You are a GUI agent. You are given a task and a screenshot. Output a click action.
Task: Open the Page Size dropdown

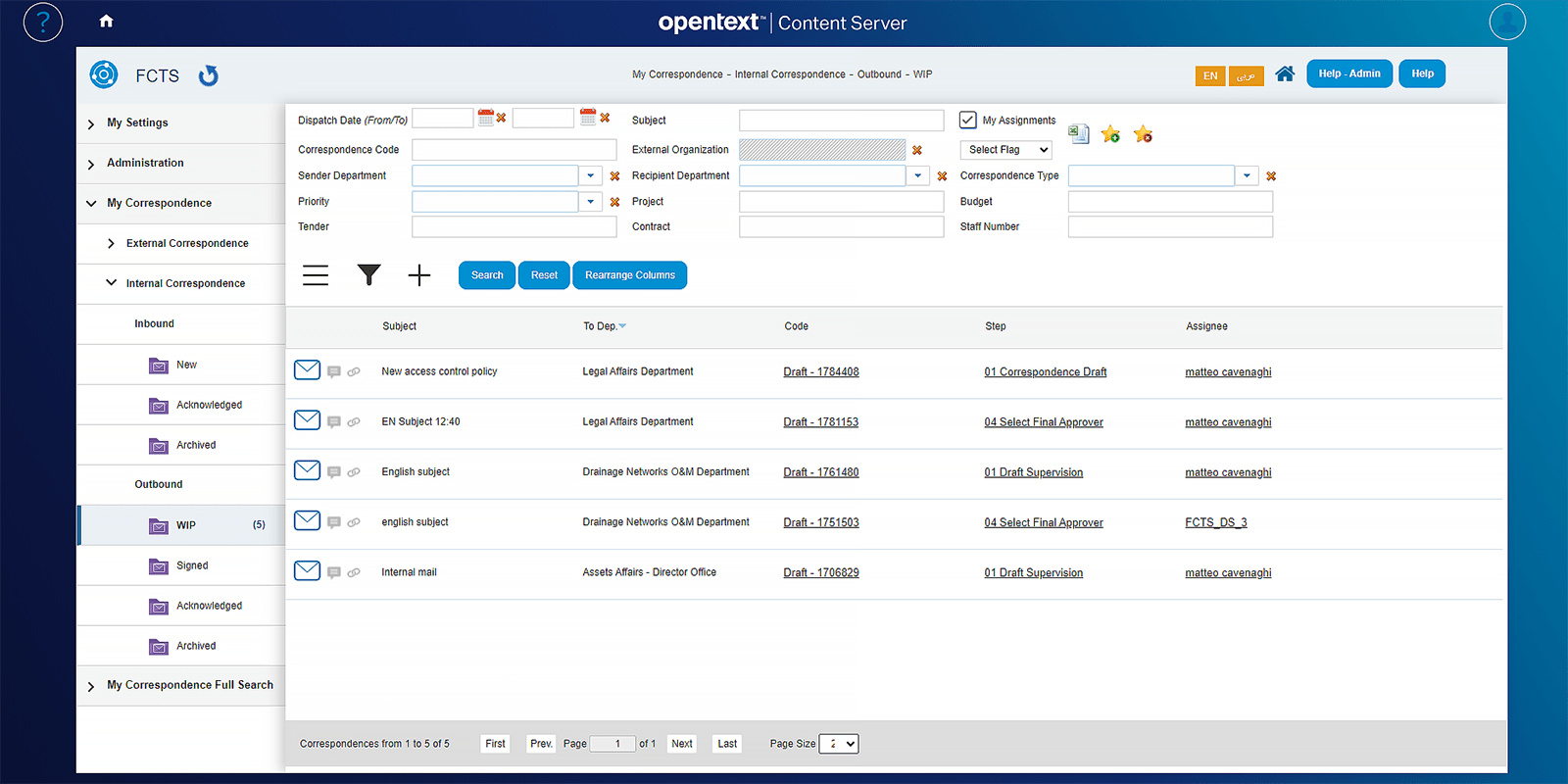pyautogui.click(x=838, y=744)
